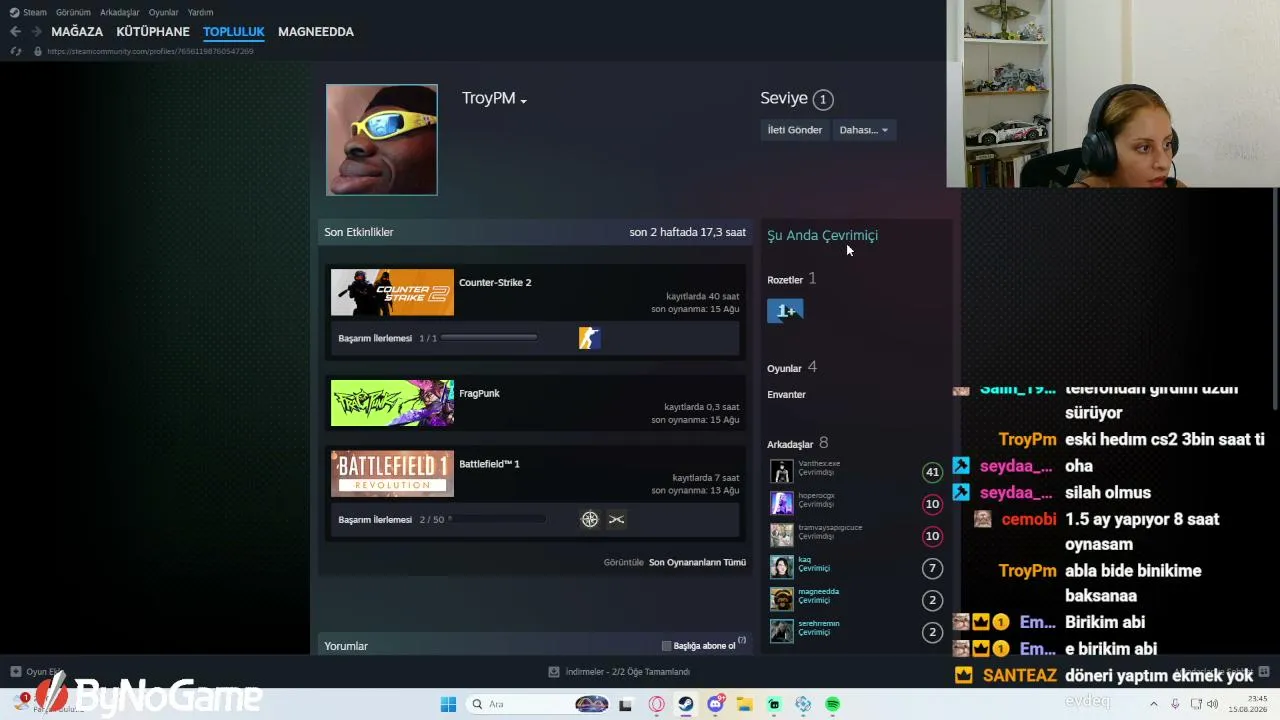
Task: Open the Battlefield 1 Revolution thumbnail
Action: pyautogui.click(x=392, y=474)
